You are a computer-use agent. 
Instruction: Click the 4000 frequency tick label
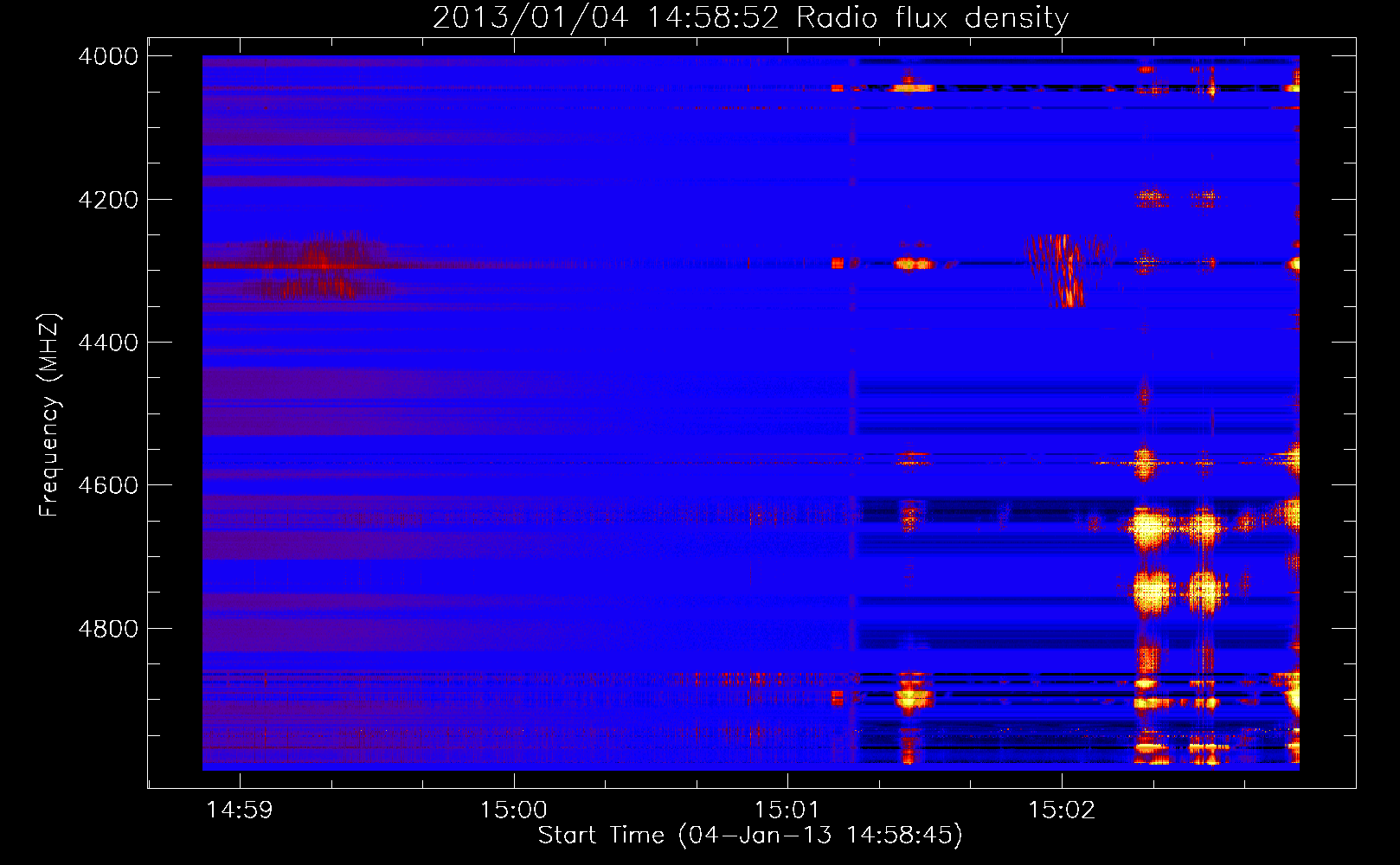tap(108, 56)
